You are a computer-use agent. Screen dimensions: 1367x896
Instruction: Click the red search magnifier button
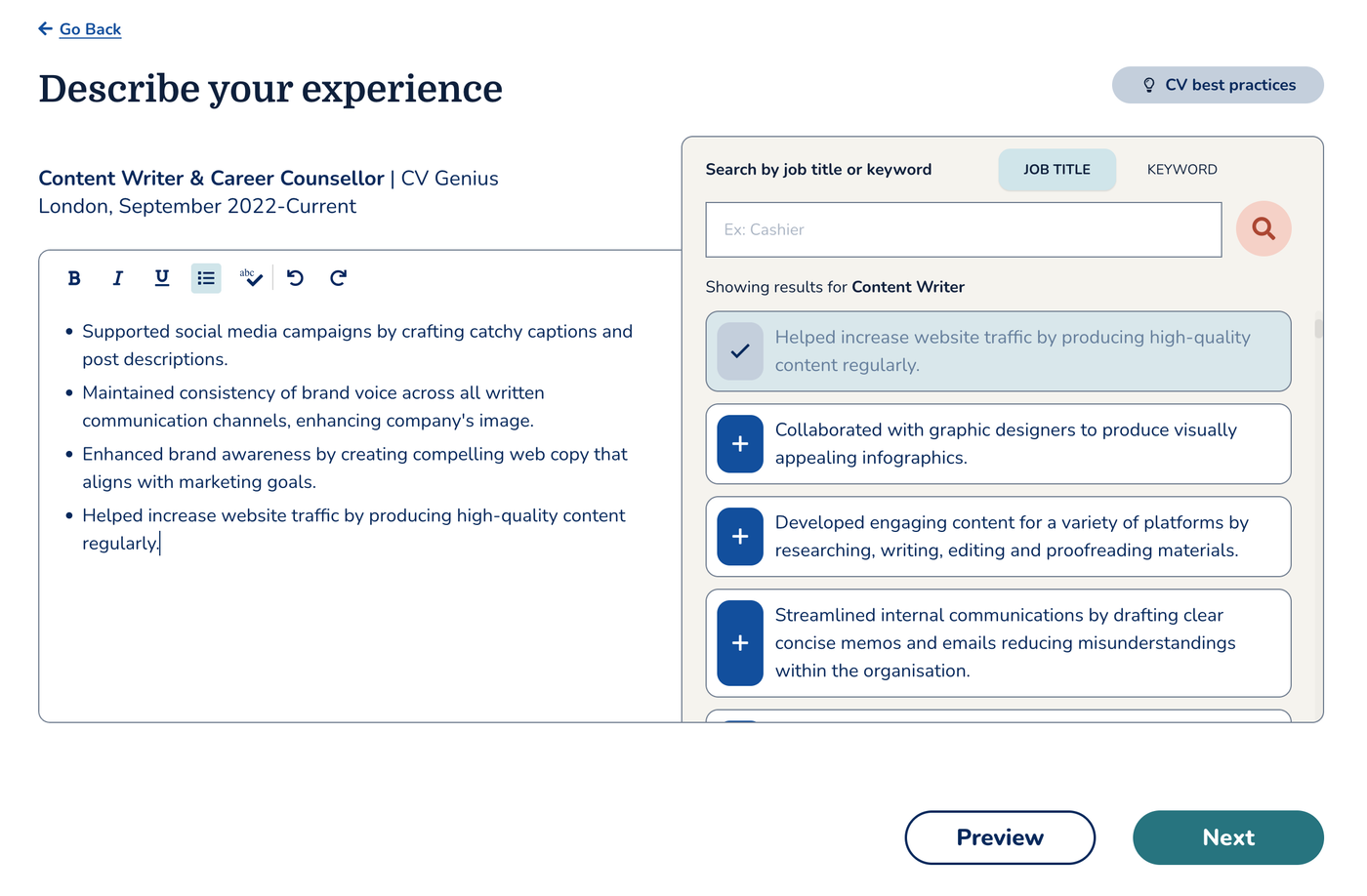point(1263,228)
